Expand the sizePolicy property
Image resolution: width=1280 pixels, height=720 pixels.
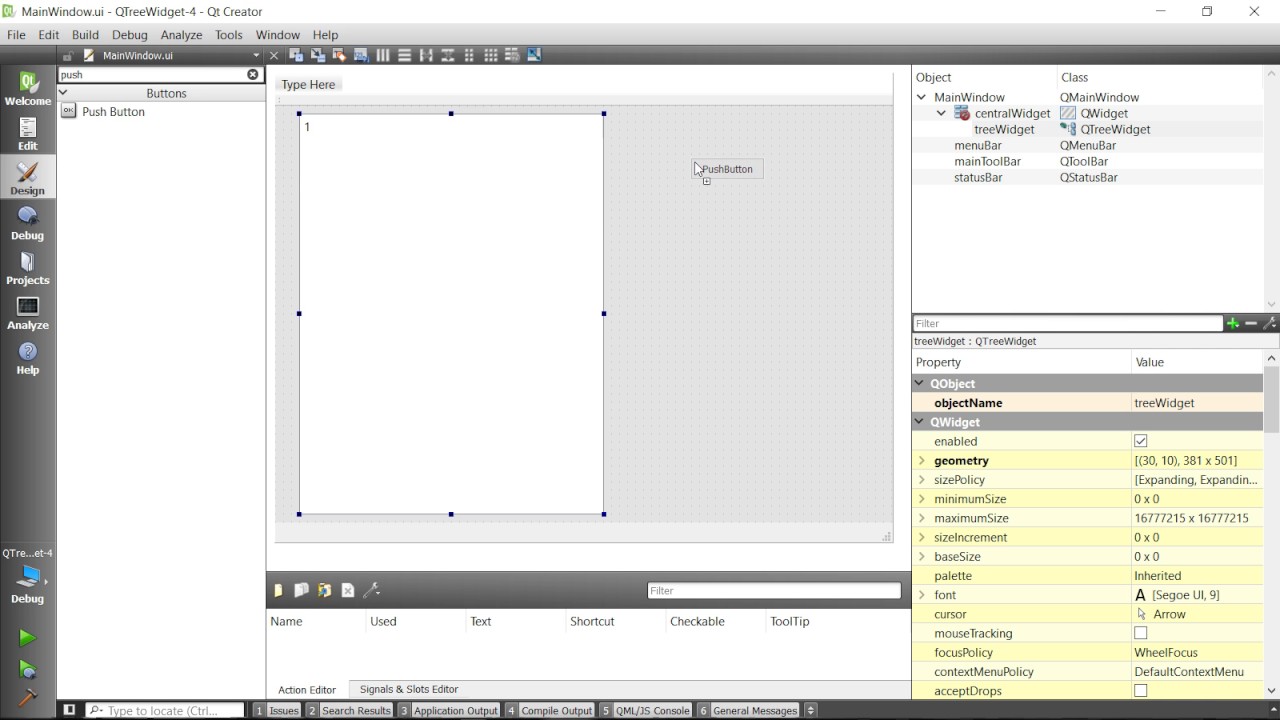point(921,480)
